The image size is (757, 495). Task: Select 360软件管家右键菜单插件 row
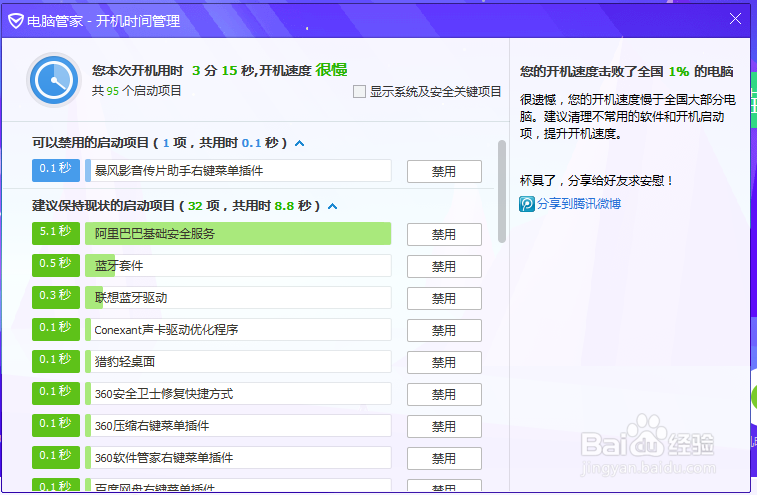[x=238, y=457]
